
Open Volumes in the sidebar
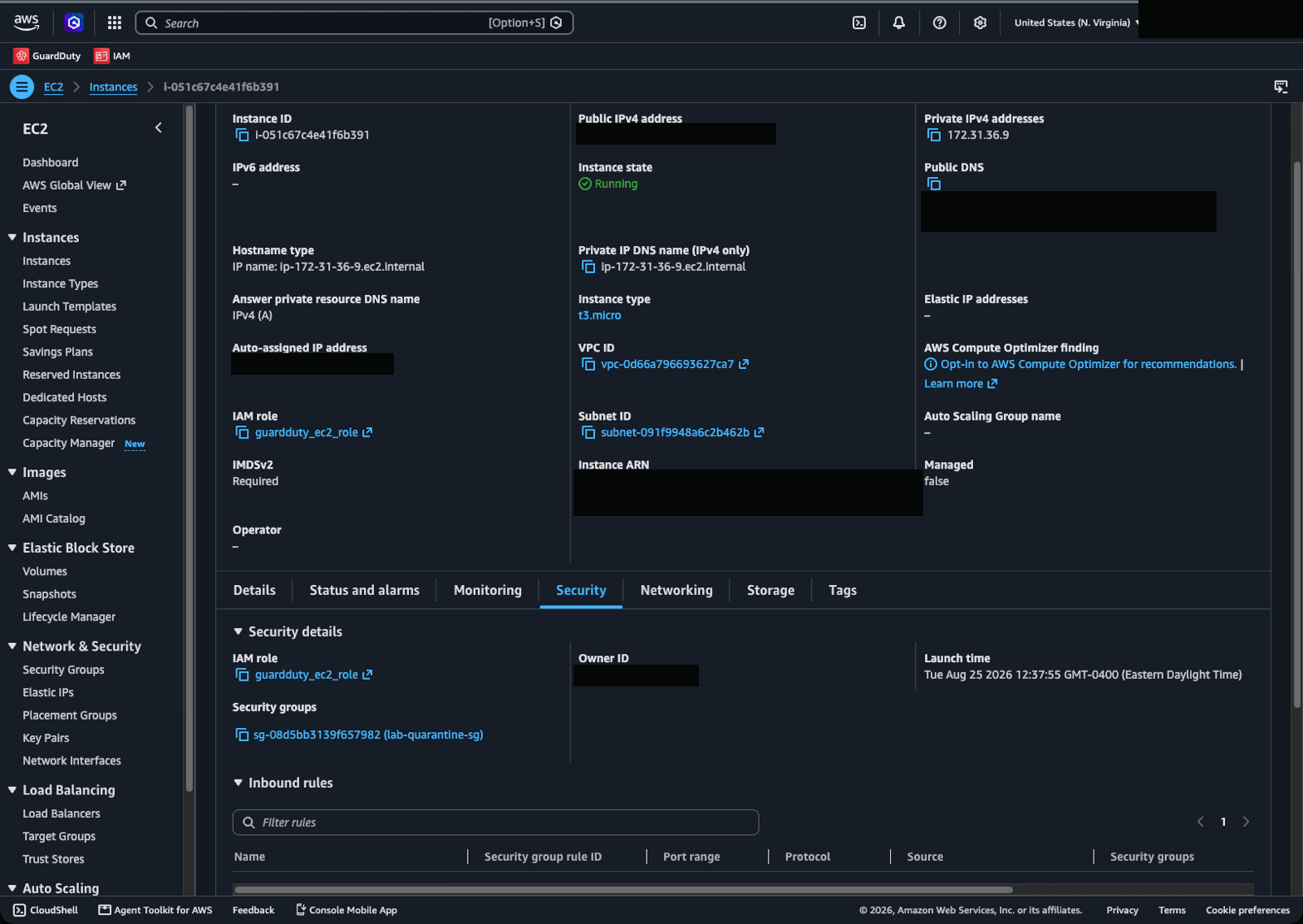45,572
